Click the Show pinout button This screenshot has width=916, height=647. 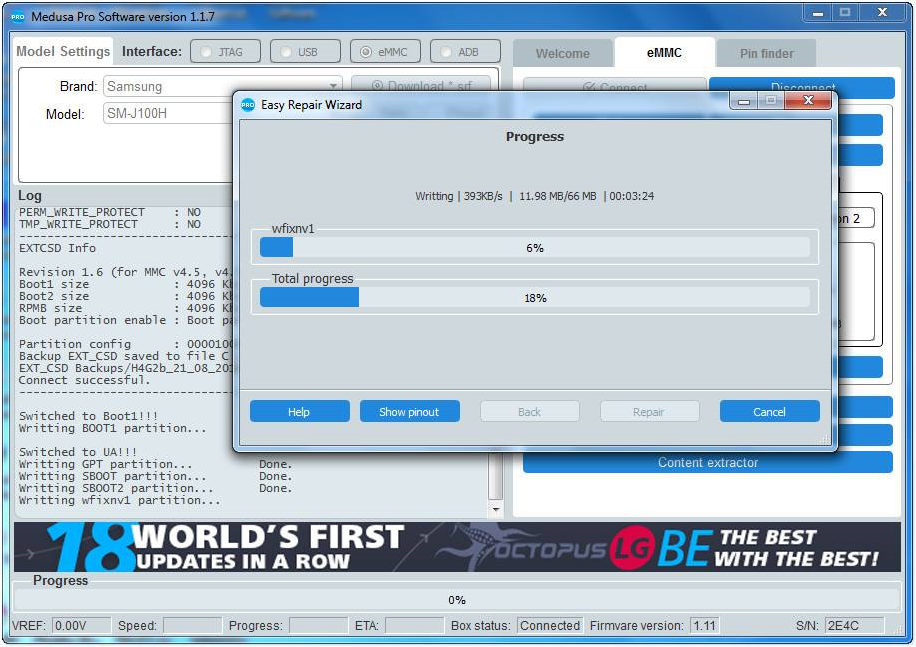click(409, 412)
